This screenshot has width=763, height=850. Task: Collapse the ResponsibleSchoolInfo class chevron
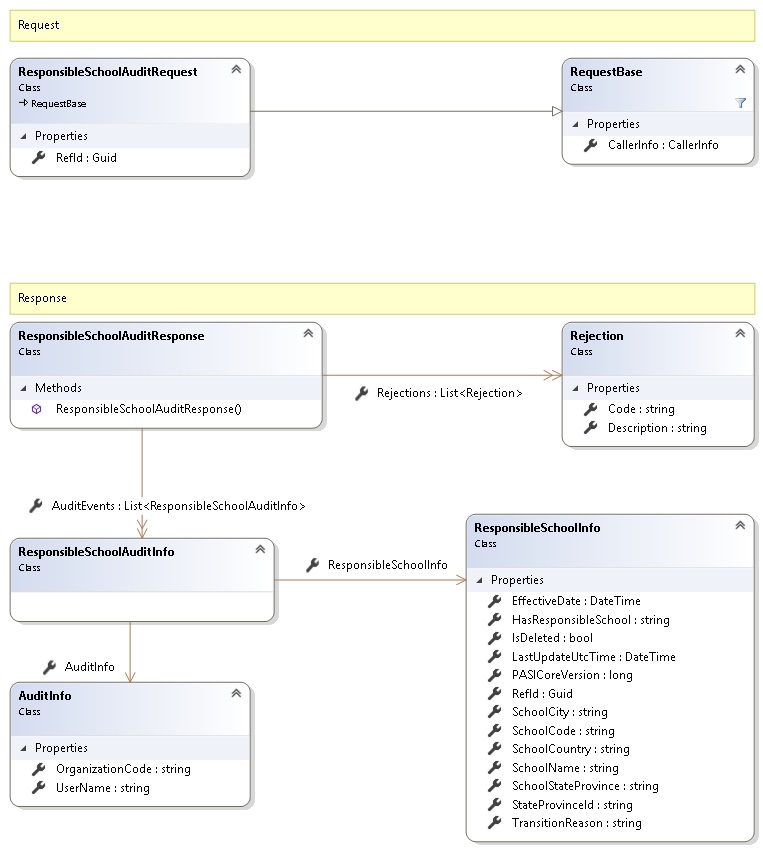[x=740, y=525]
